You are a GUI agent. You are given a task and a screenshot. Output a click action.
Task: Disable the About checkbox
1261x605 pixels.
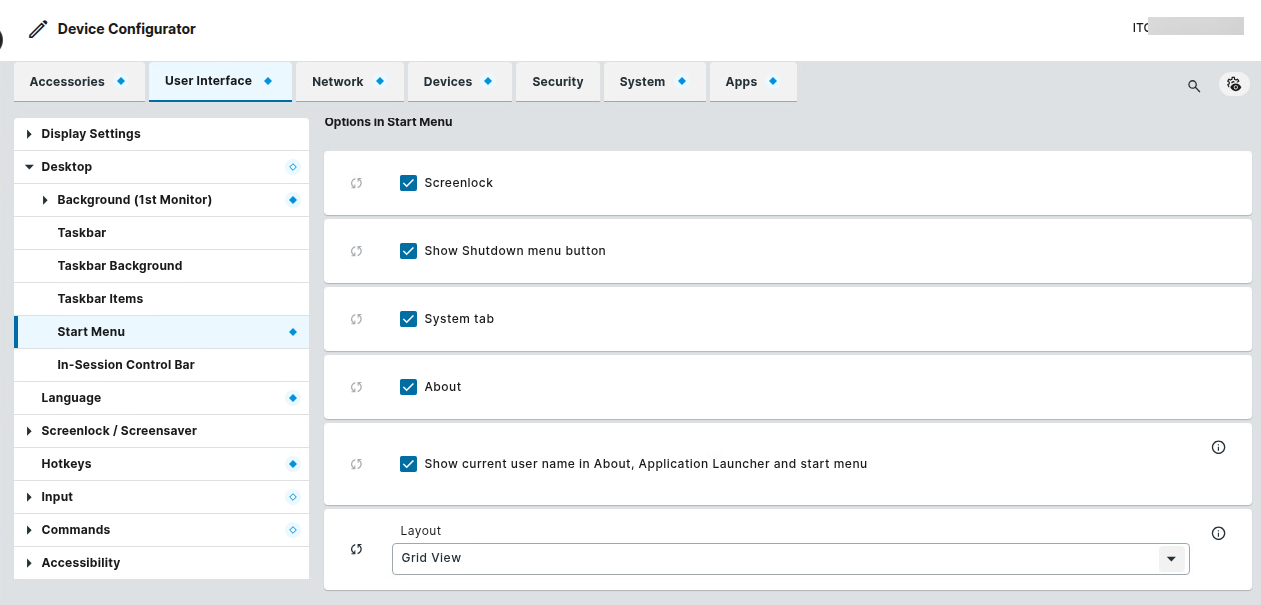tap(408, 387)
